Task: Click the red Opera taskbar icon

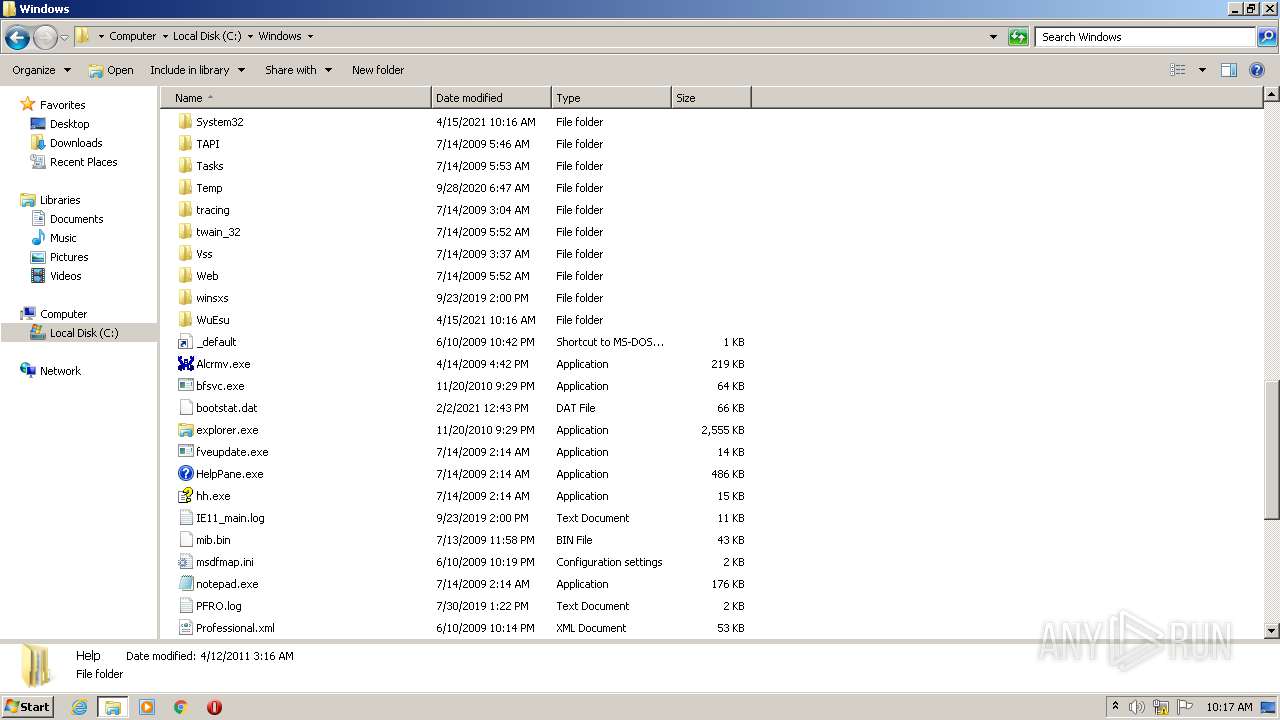Action: pyautogui.click(x=214, y=707)
